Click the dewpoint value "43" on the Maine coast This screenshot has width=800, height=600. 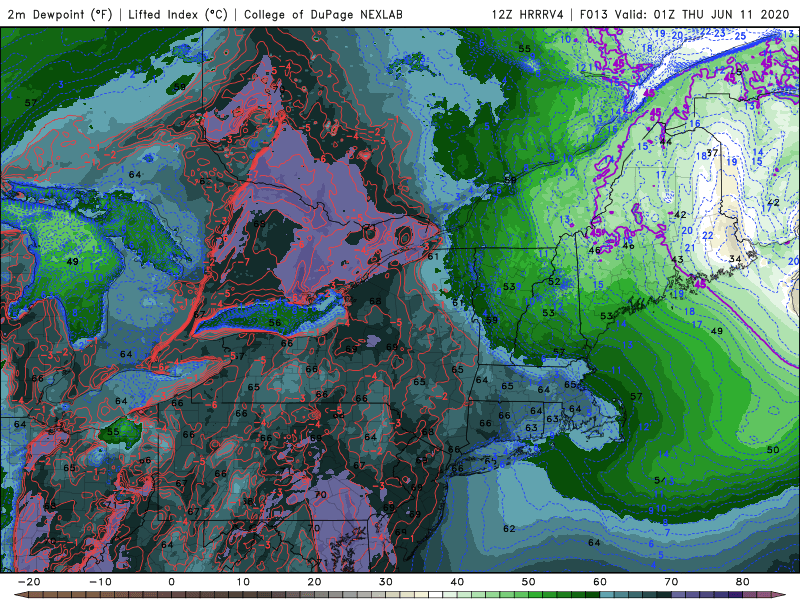[x=677, y=260]
